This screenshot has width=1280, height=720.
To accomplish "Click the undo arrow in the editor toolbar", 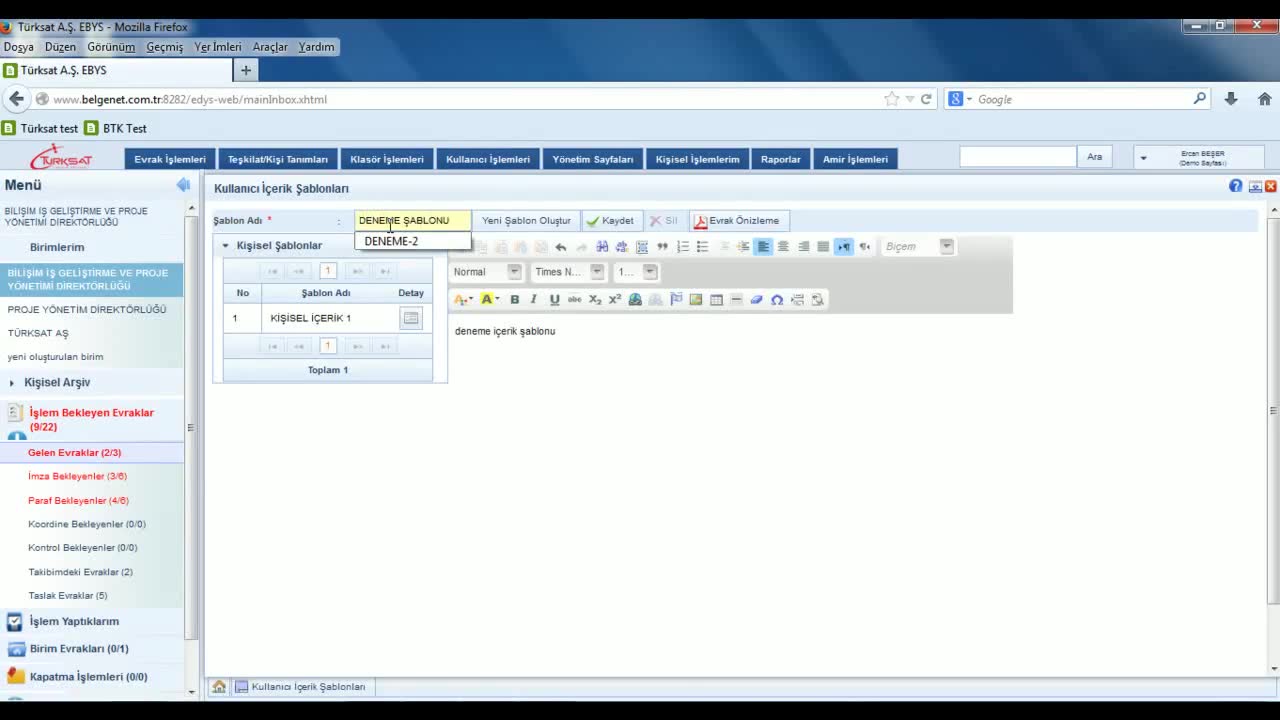I will [x=561, y=247].
